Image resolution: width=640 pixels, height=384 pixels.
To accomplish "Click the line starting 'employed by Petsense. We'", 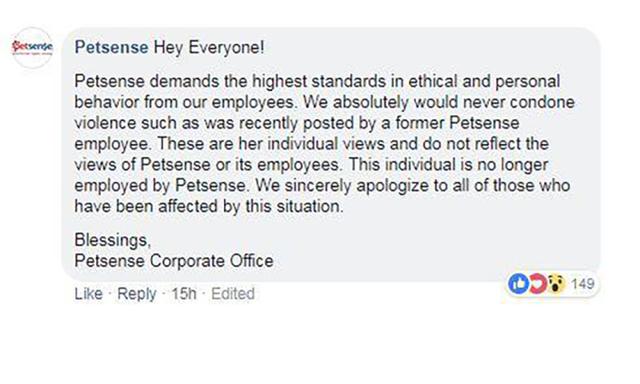I will [x=322, y=185].
